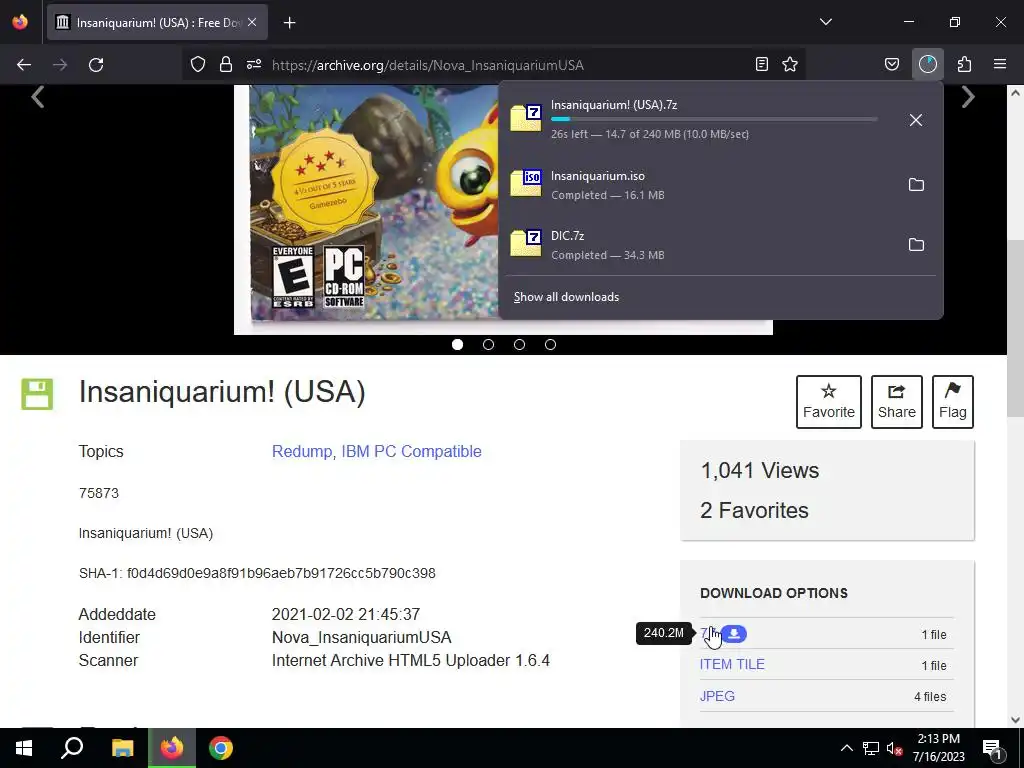Open a new browser tab

[289, 23]
